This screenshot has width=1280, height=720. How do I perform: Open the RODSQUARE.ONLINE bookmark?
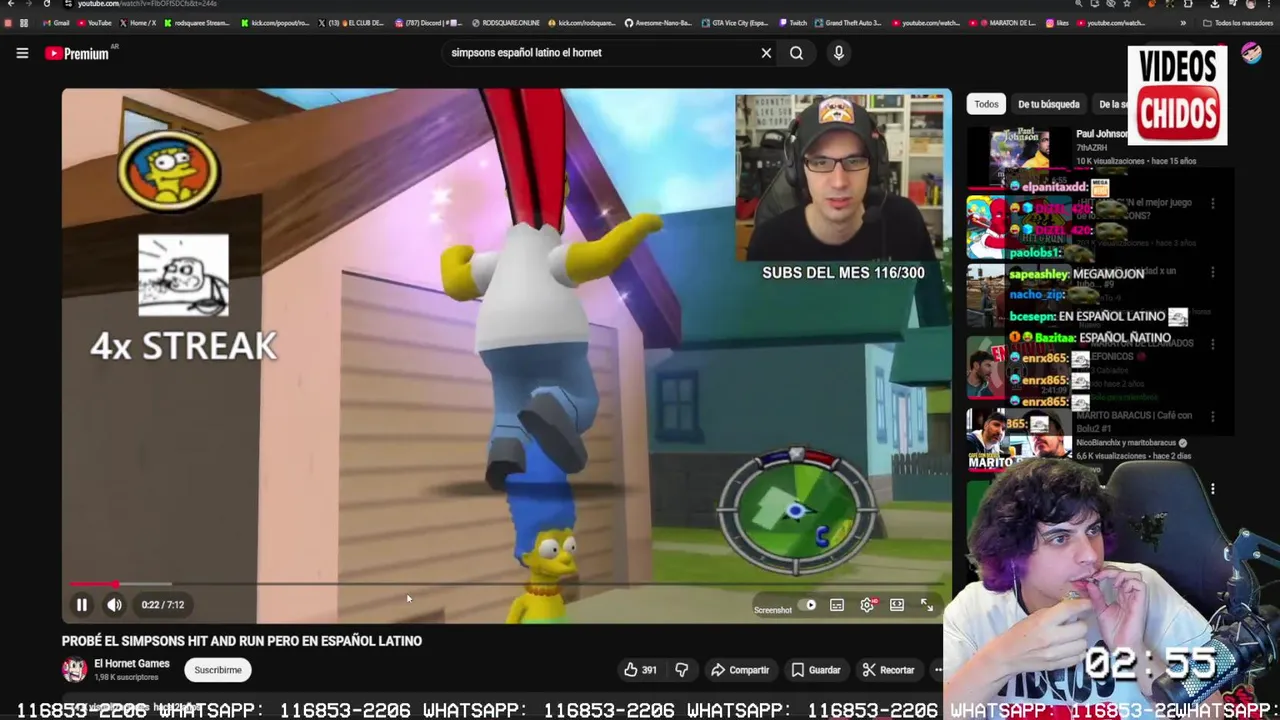tap(506, 23)
